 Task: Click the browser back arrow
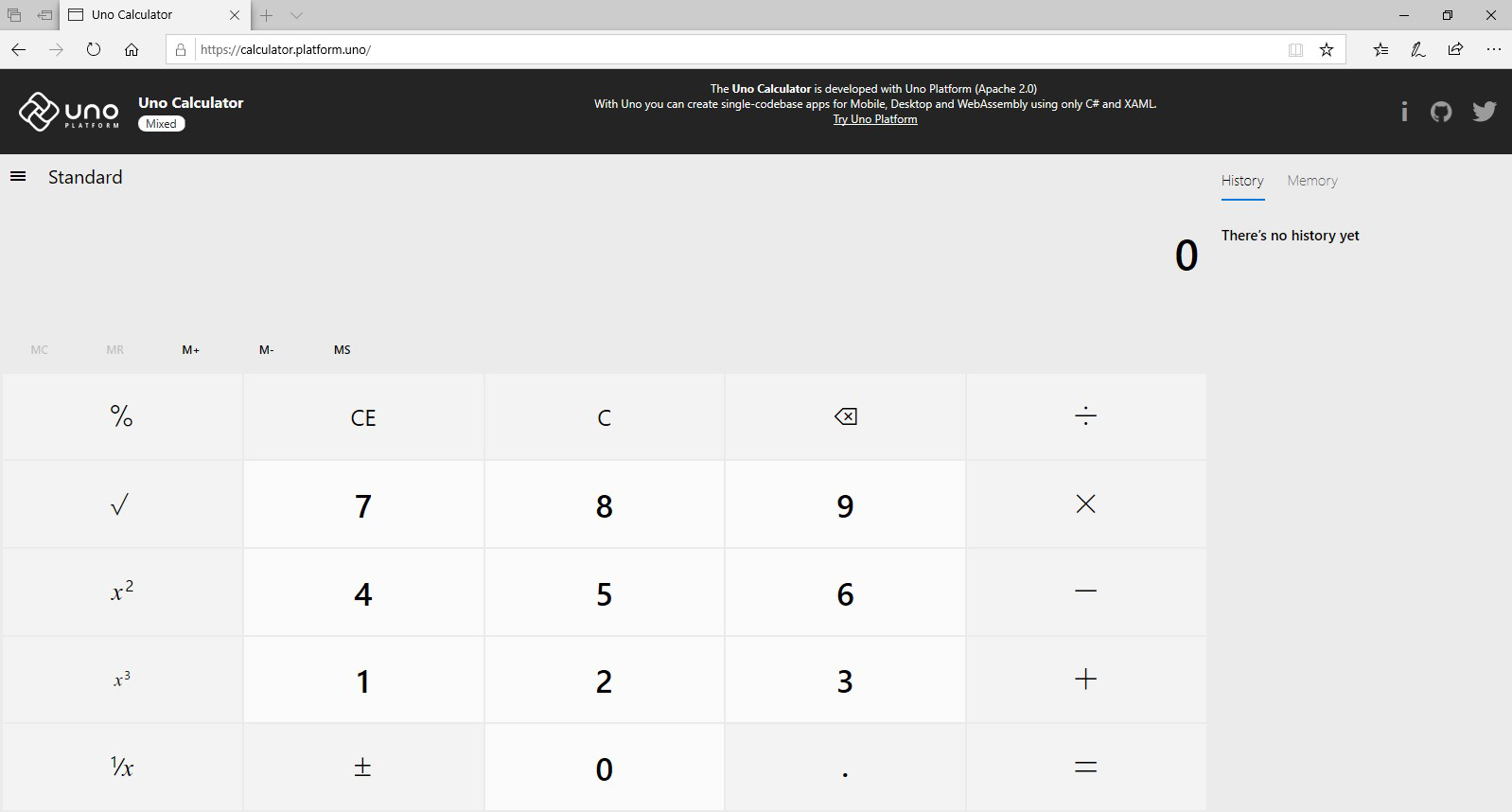coord(18,49)
